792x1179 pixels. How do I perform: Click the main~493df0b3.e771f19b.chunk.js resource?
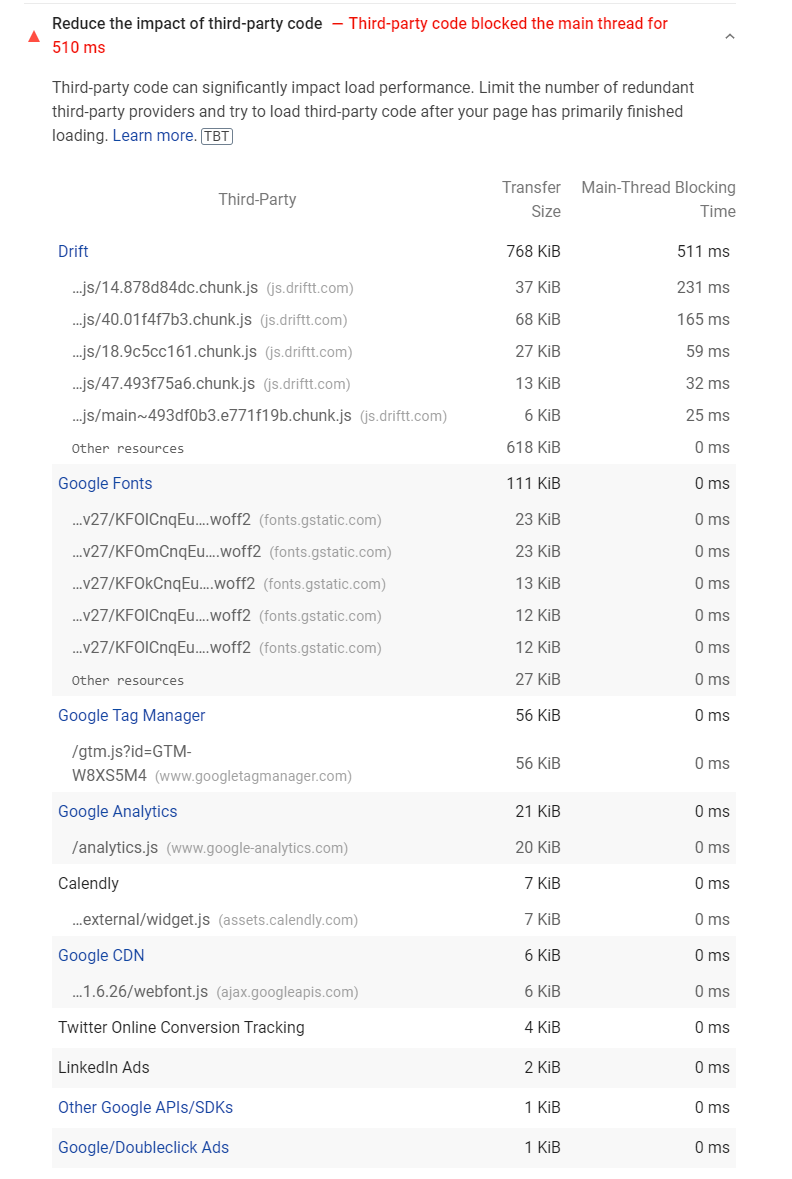click(x=259, y=416)
